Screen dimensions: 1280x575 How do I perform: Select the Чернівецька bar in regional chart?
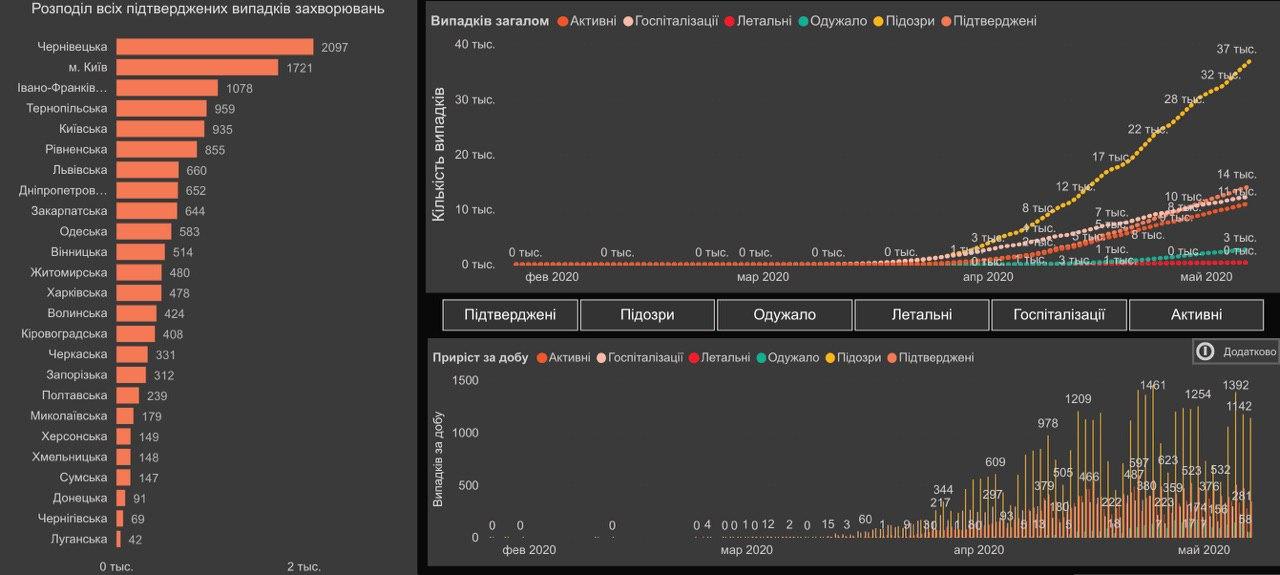point(214,47)
